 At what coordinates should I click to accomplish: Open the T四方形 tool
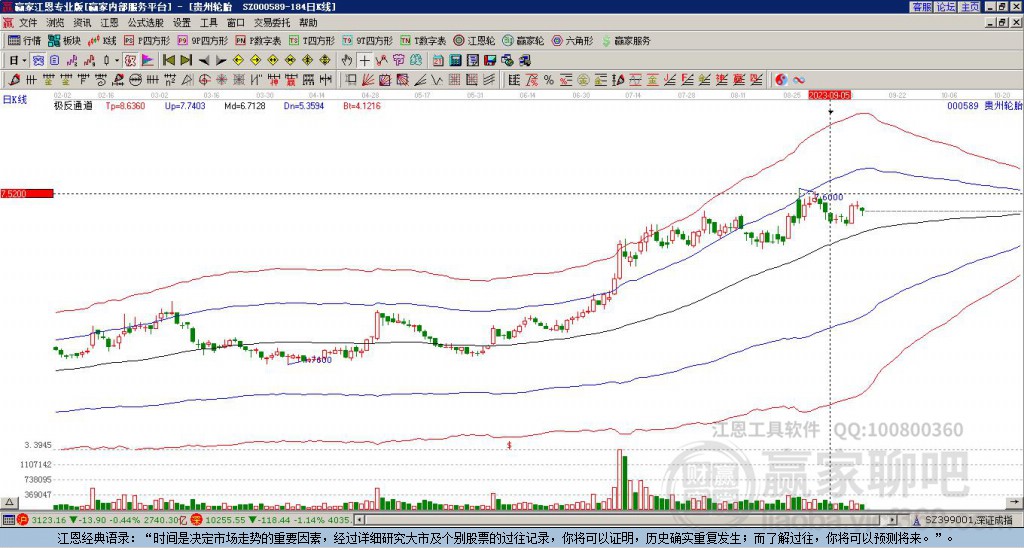(312, 40)
